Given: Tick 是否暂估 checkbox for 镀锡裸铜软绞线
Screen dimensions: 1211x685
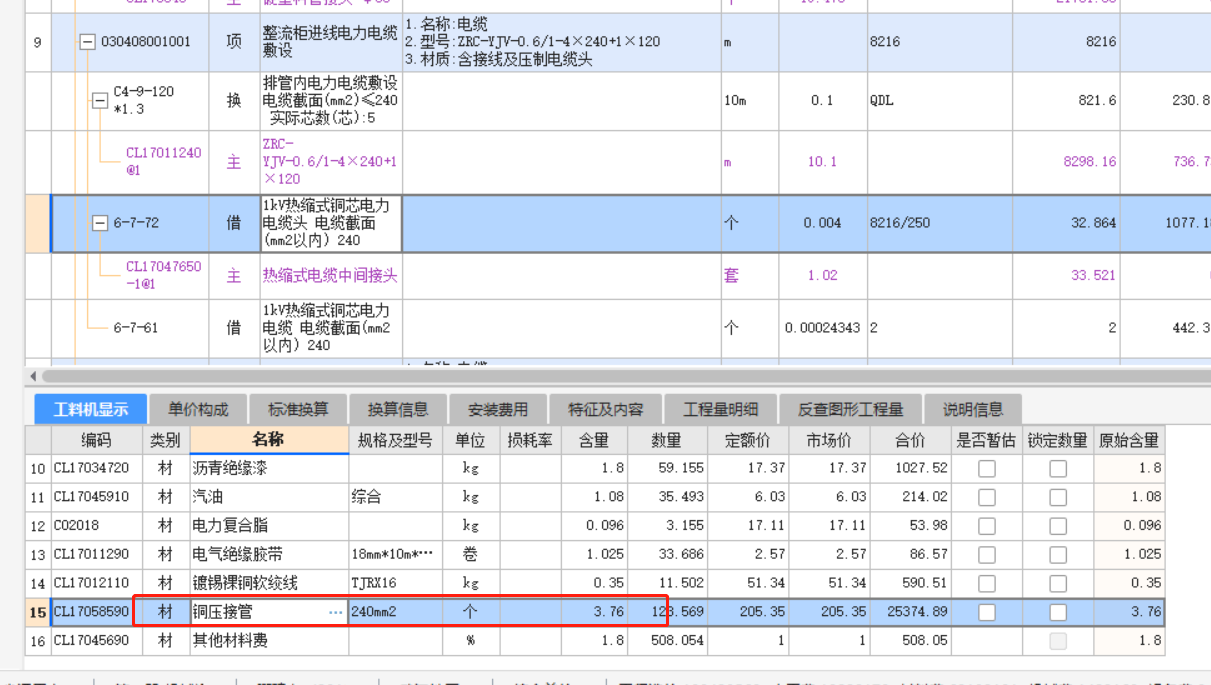Looking at the screenshot, I should click(987, 583).
